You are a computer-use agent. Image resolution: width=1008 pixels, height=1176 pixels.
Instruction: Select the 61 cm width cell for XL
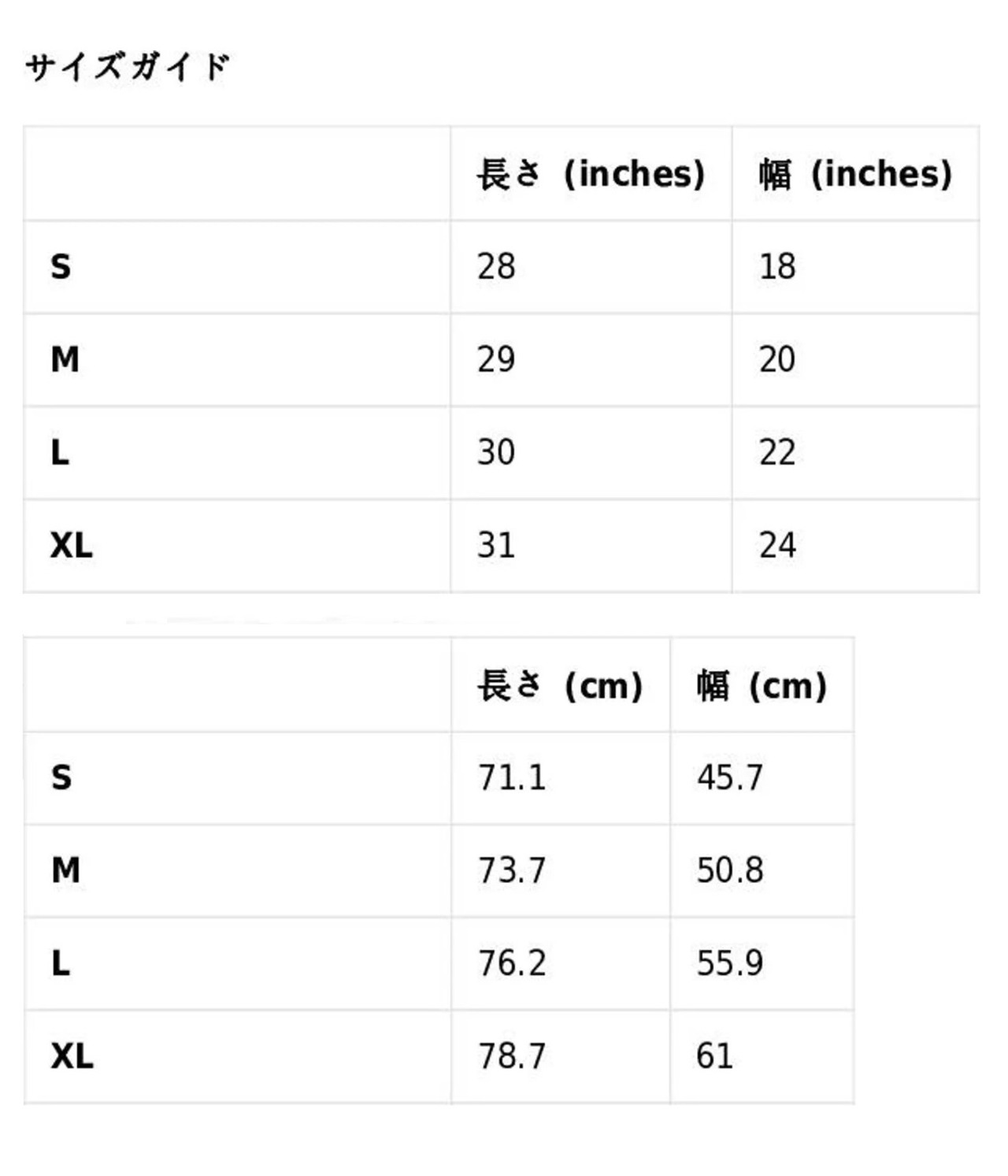tap(714, 1056)
